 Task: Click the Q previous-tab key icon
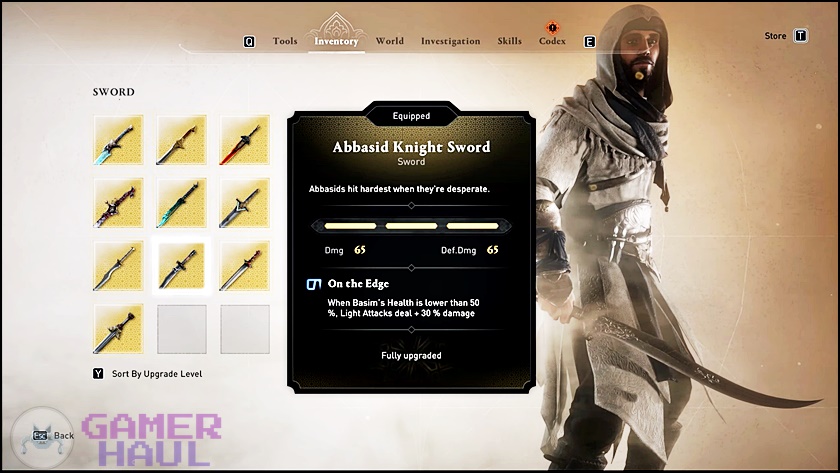click(x=249, y=42)
